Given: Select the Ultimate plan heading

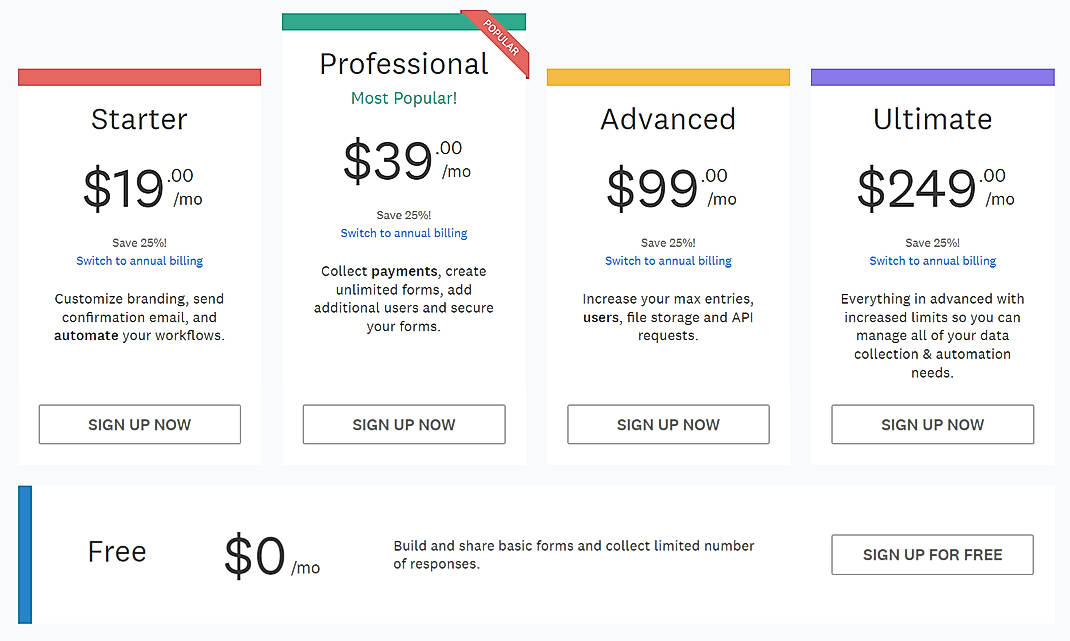Looking at the screenshot, I should (x=931, y=119).
